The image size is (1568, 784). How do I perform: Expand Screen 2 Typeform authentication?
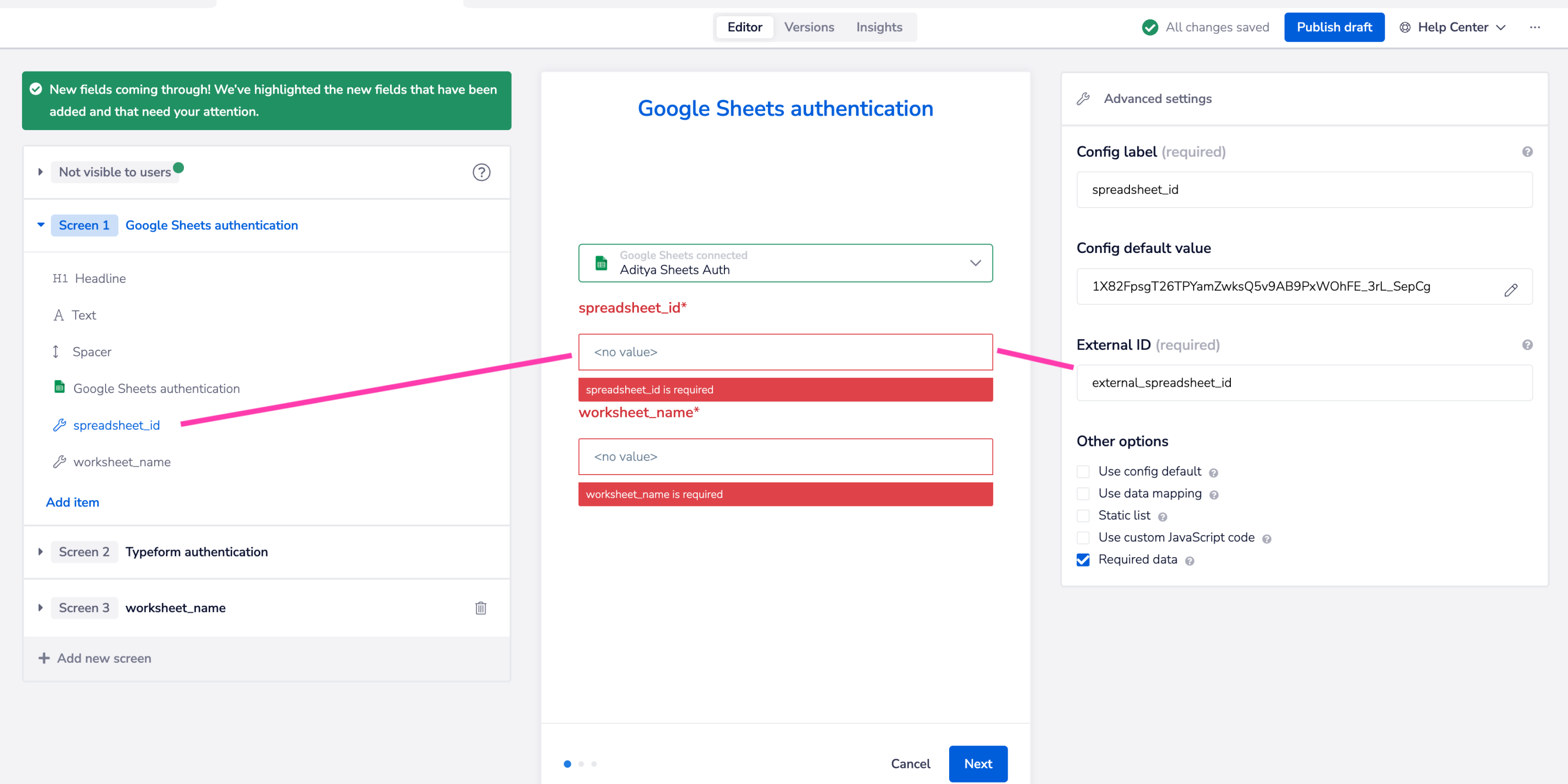click(40, 551)
